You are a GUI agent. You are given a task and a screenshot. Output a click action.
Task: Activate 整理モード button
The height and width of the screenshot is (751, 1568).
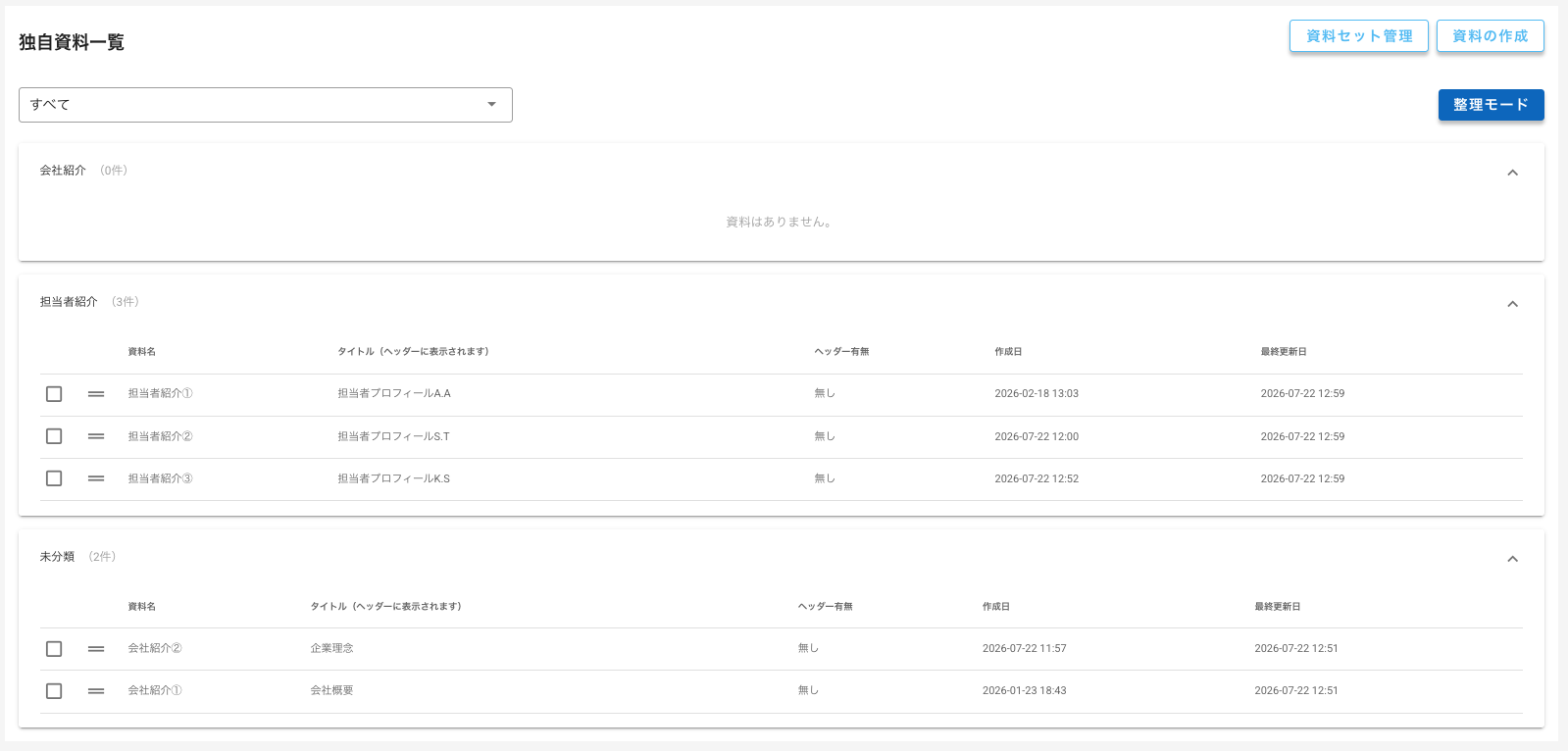coord(1492,105)
